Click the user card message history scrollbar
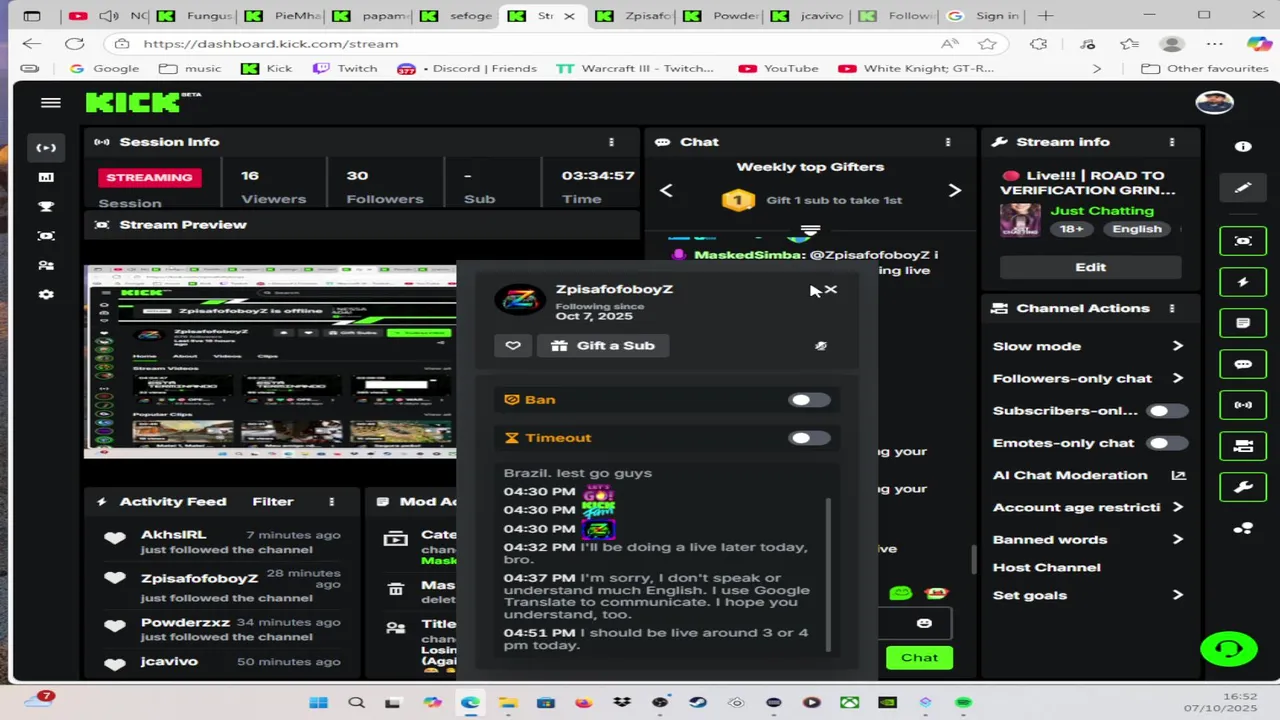This screenshot has width=1280, height=720. [827, 575]
